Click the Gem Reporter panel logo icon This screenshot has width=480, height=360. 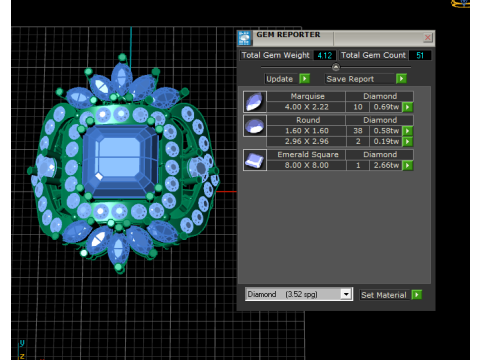coord(244,38)
